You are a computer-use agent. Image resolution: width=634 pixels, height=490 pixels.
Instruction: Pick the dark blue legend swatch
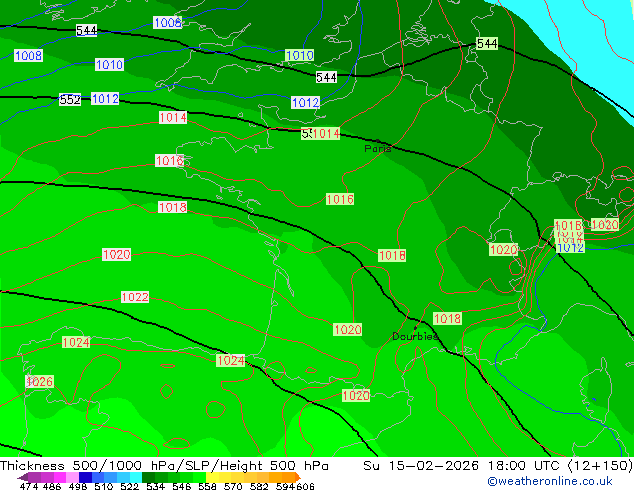point(85,477)
